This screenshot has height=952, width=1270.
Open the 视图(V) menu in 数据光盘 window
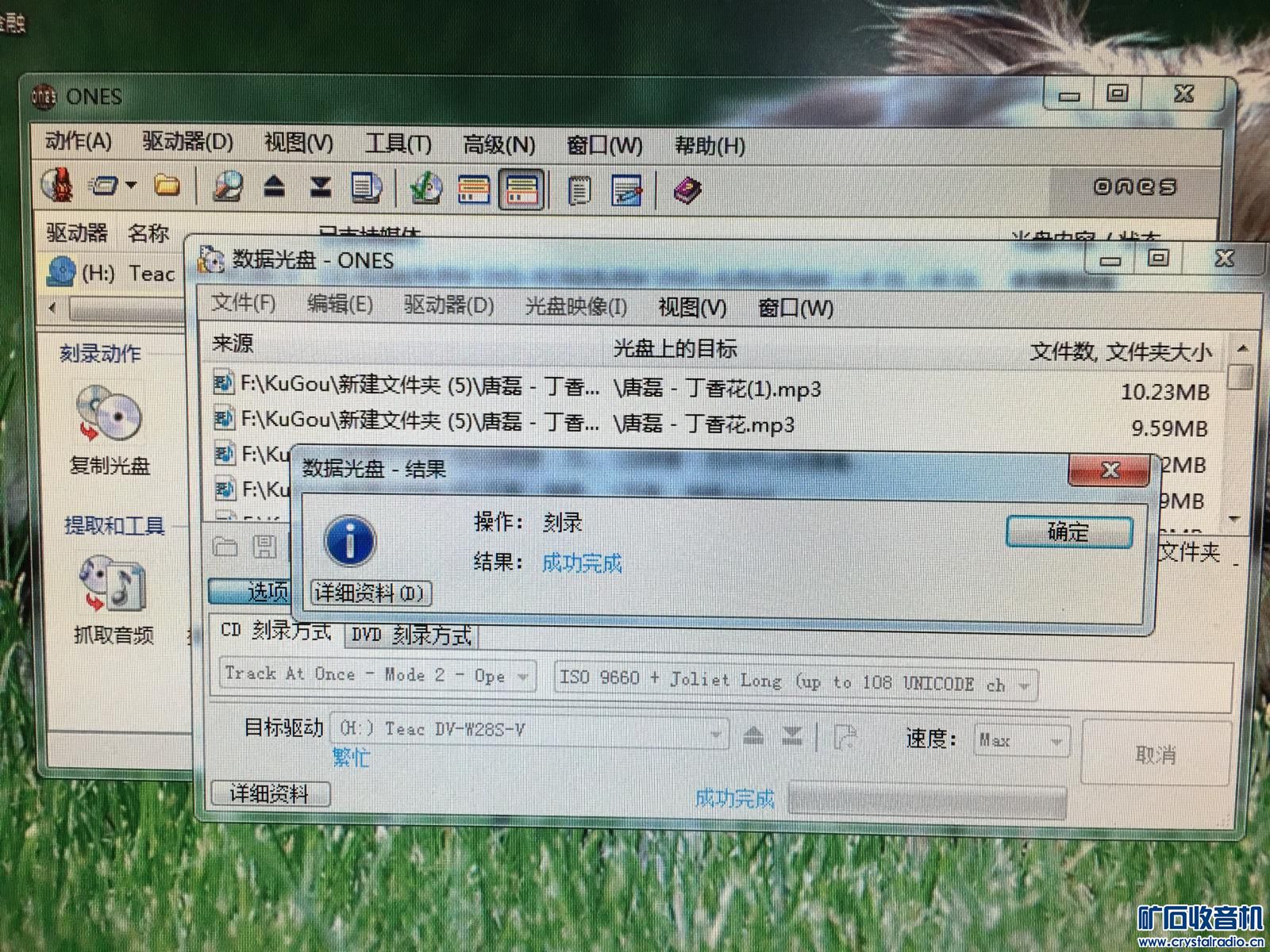coord(692,307)
